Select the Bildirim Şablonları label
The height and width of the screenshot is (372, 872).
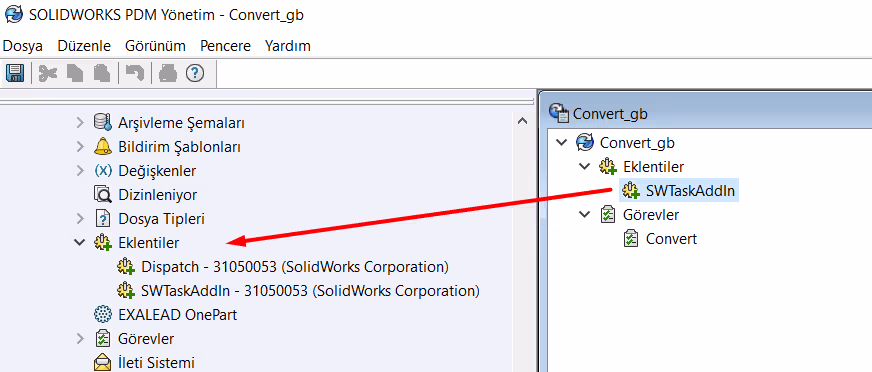pos(179,147)
